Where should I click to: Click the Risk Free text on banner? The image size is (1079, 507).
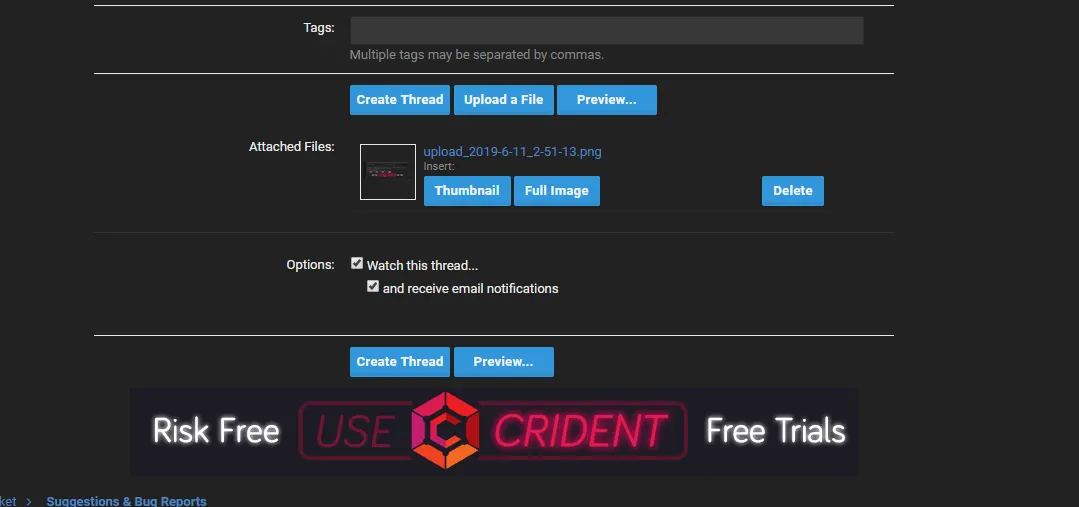coord(216,431)
